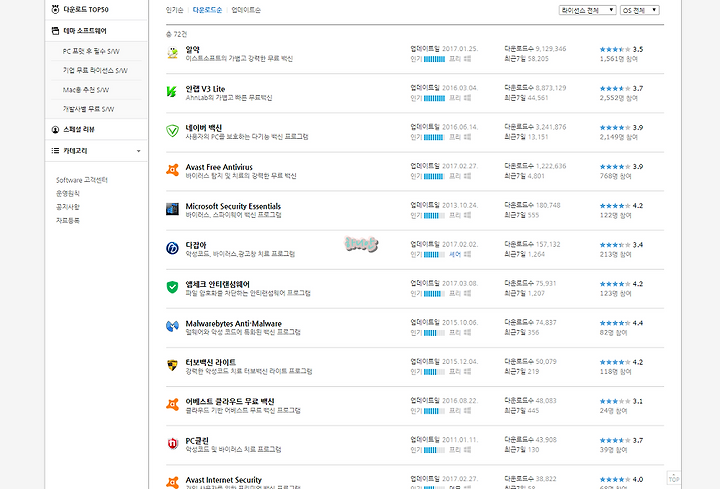Open the 어베스트 클라우드 무료 백신 title link
This screenshot has width=720, height=489.
point(230,401)
